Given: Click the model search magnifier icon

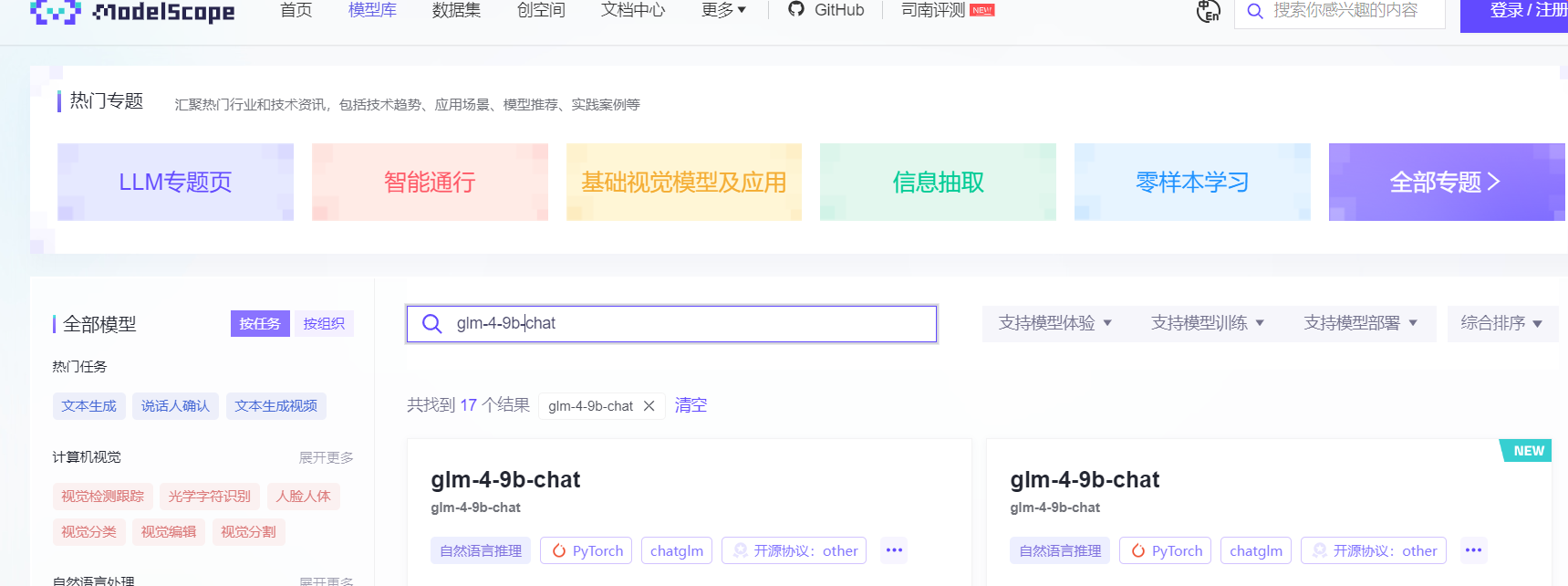Looking at the screenshot, I should pos(432,323).
